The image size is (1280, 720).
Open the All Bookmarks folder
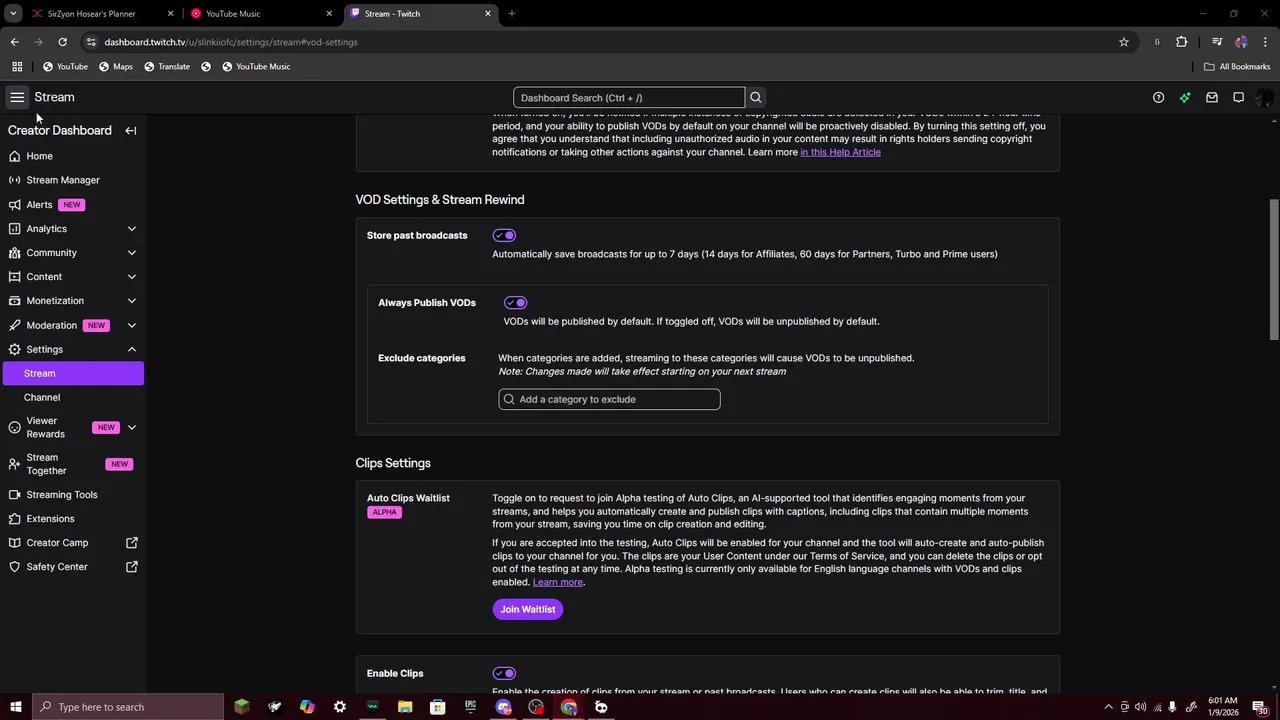click(1237, 66)
